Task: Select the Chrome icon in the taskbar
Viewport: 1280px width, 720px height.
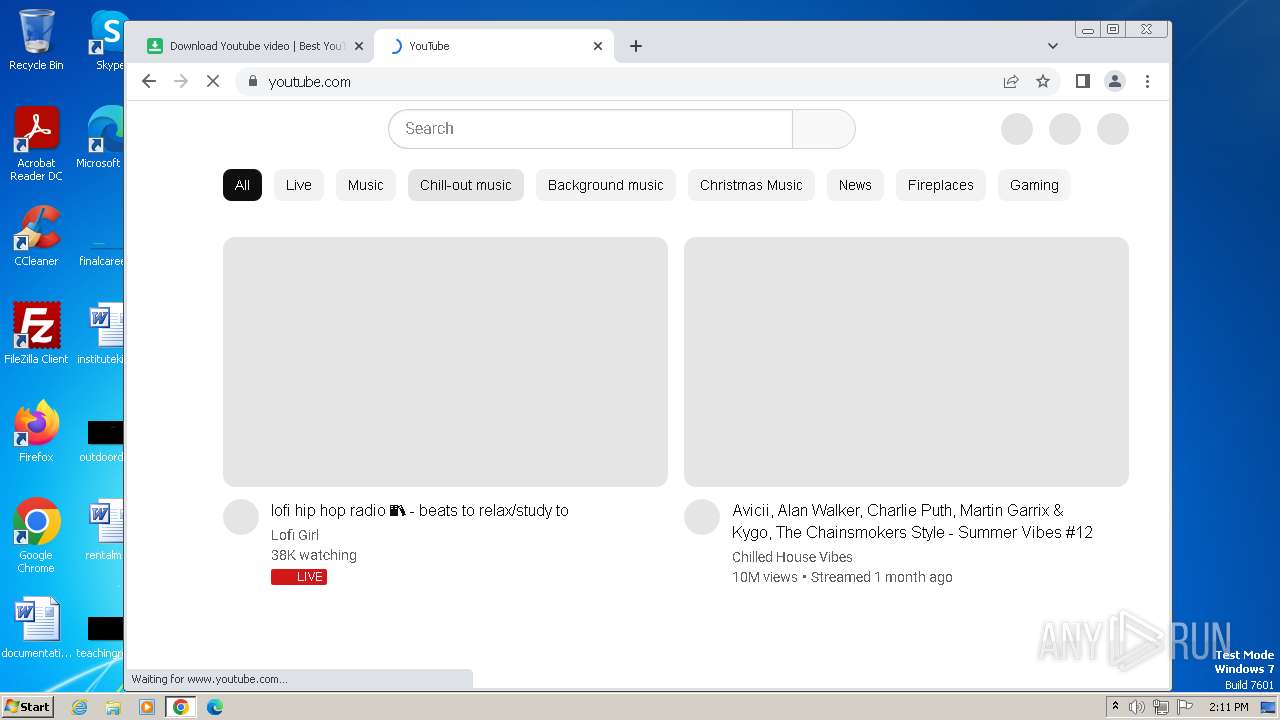Action: click(x=180, y=707)
